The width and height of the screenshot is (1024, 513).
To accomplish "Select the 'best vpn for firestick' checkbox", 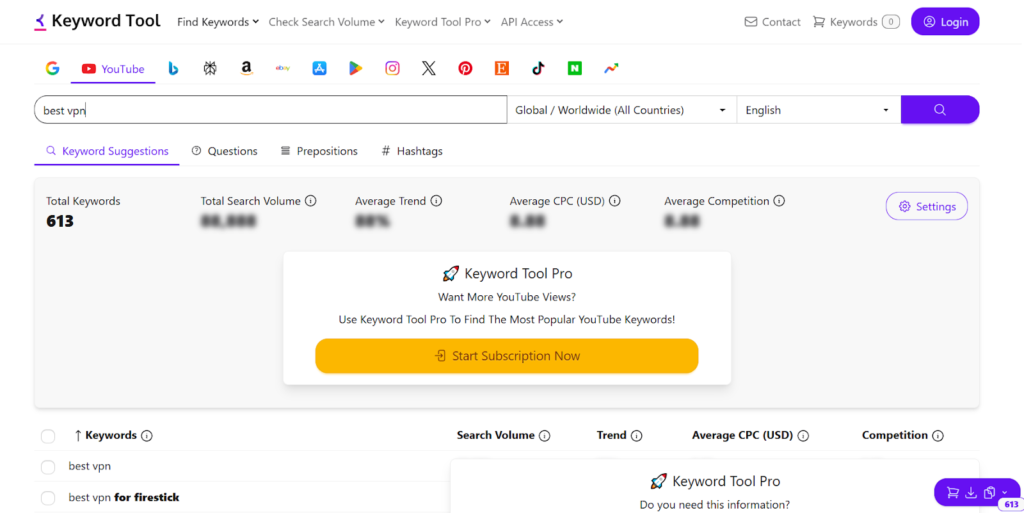I will 48,498.
